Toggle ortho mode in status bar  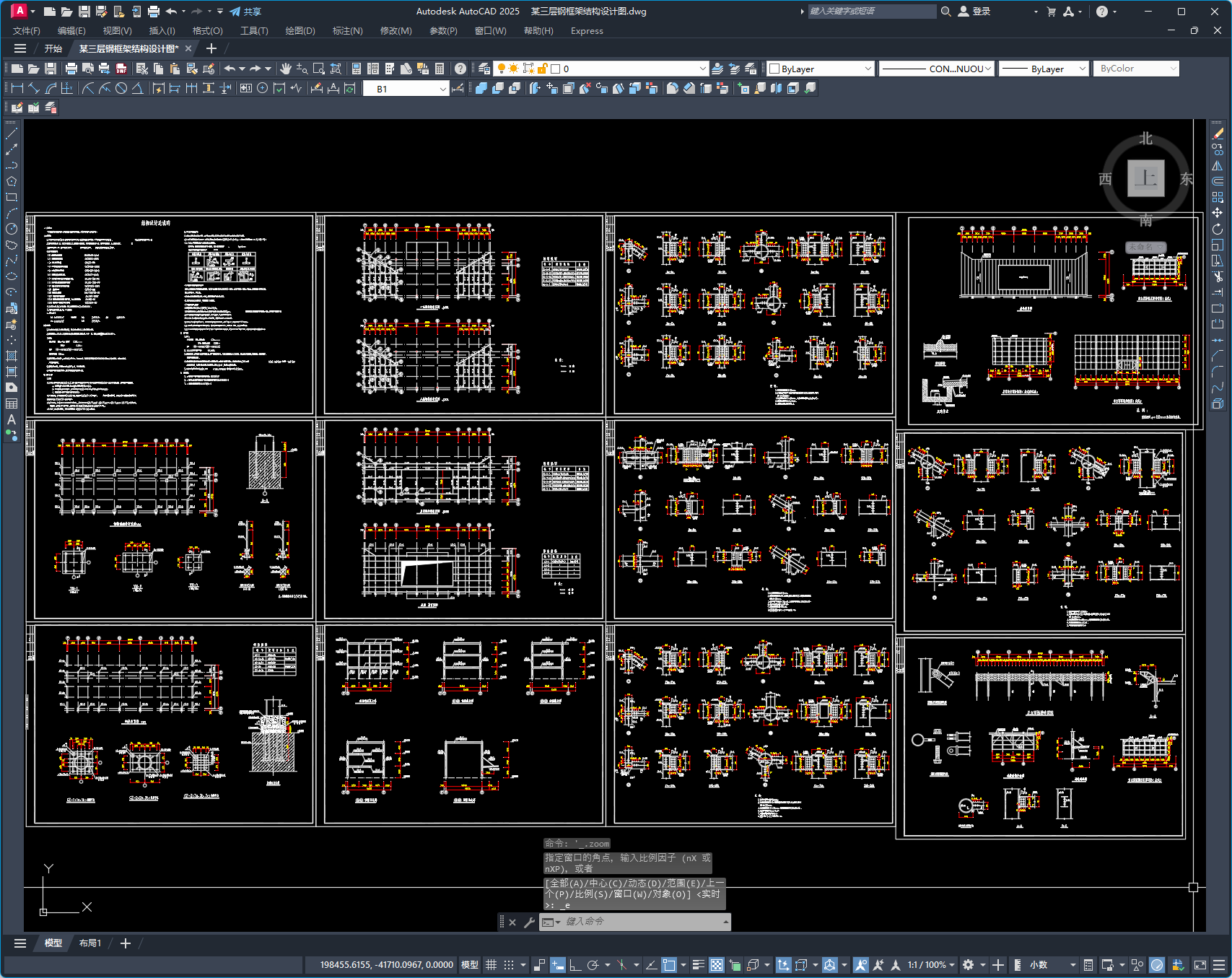point(575,964)
